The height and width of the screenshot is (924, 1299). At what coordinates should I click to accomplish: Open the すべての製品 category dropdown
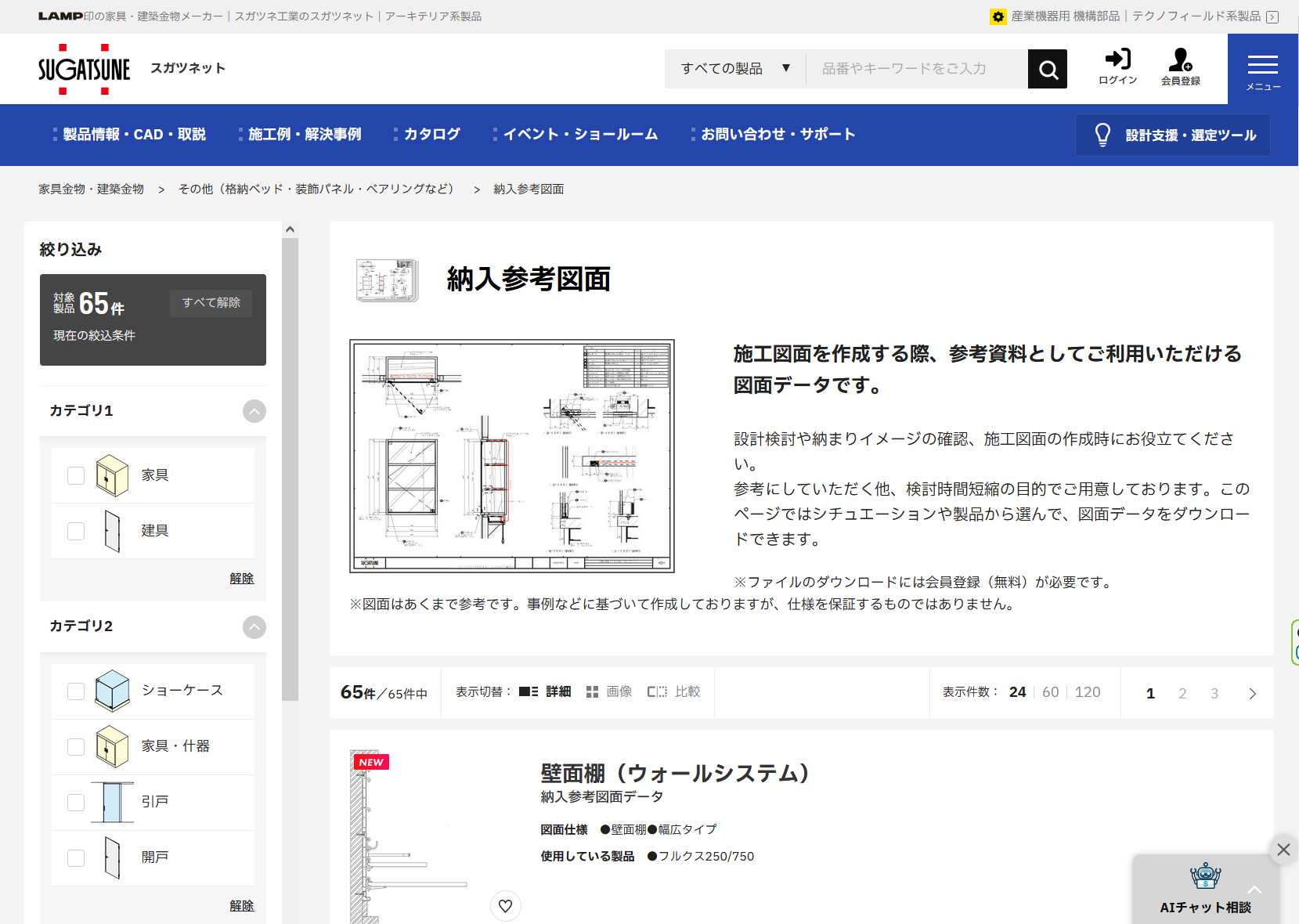734,69
